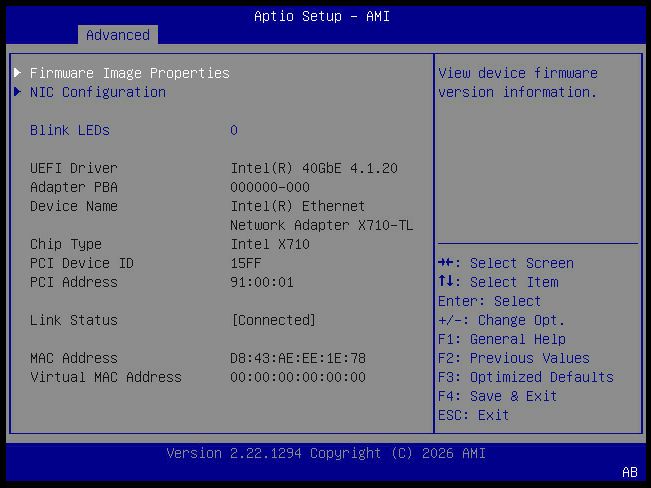This screenshot has width=651, height=488.
Task: Click the ESC: Exit hint
Action: 473,415
